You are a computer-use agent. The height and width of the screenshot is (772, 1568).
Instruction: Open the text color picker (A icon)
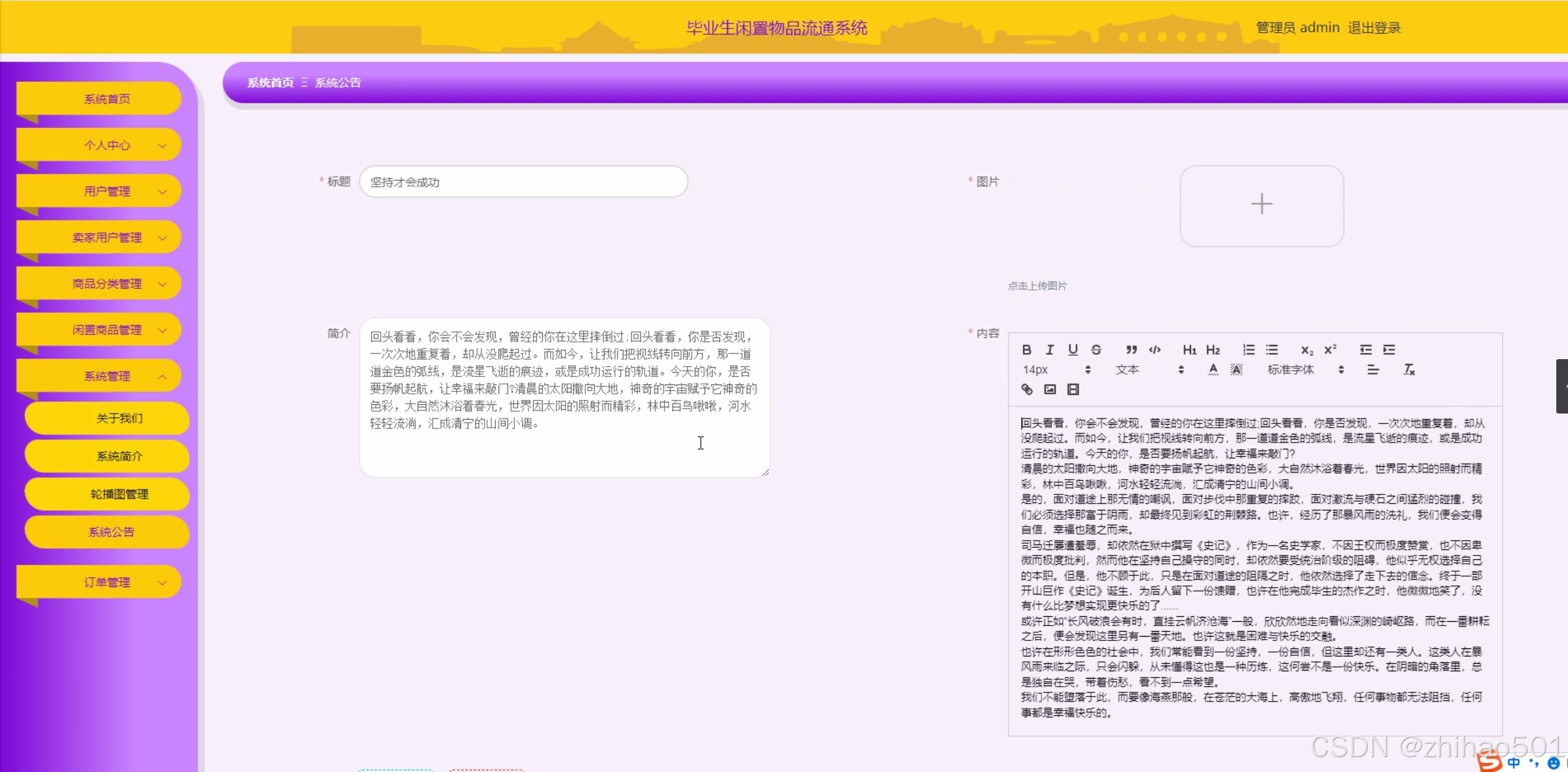pos(1213,370)
